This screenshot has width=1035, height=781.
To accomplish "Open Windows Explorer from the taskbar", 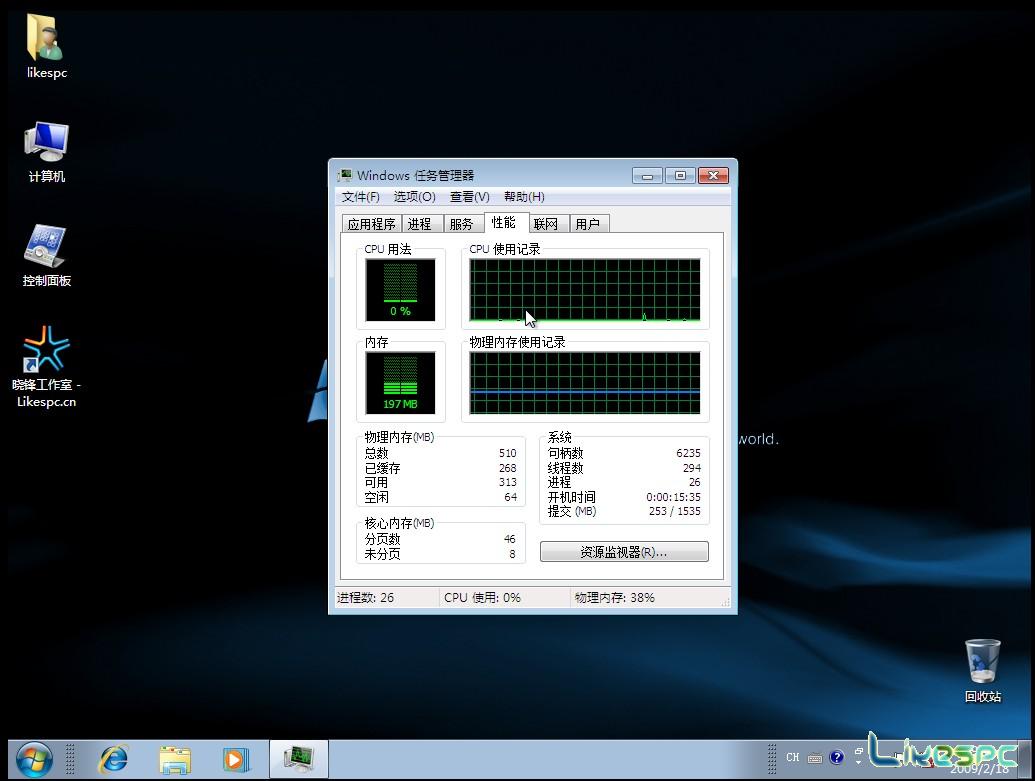I will click(x=175, y=758).
